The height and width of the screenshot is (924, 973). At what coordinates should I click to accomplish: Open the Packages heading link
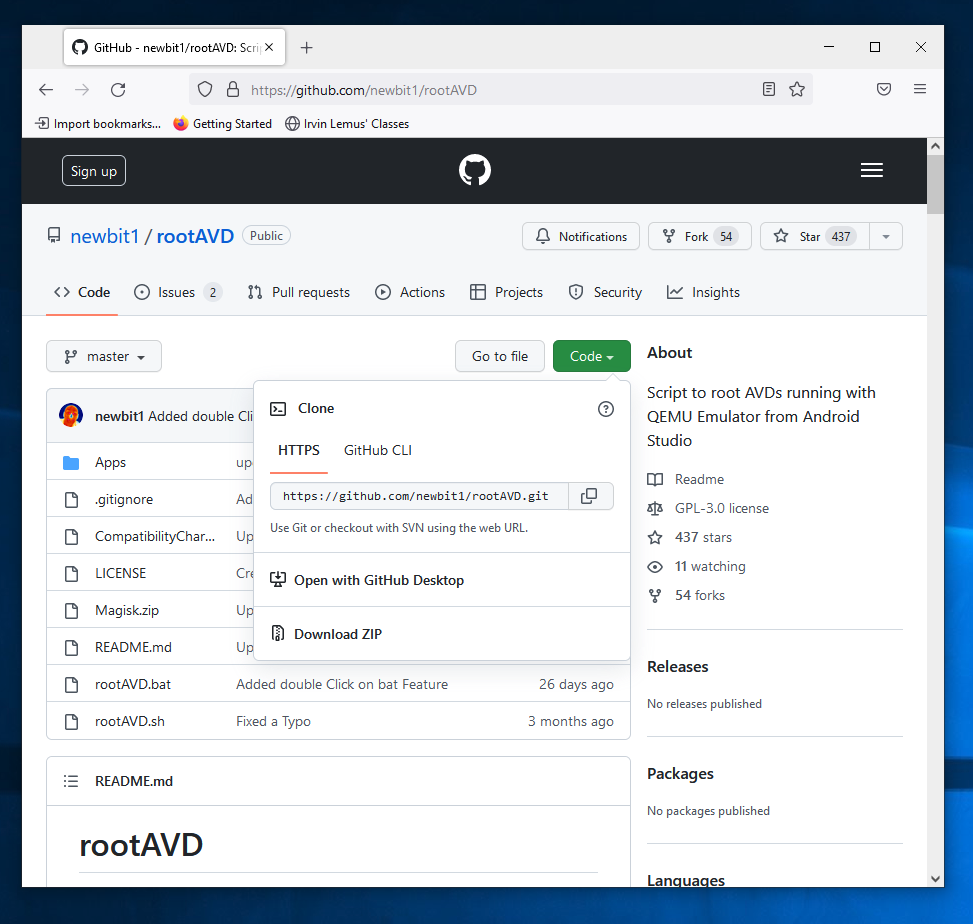pos(680,774)
